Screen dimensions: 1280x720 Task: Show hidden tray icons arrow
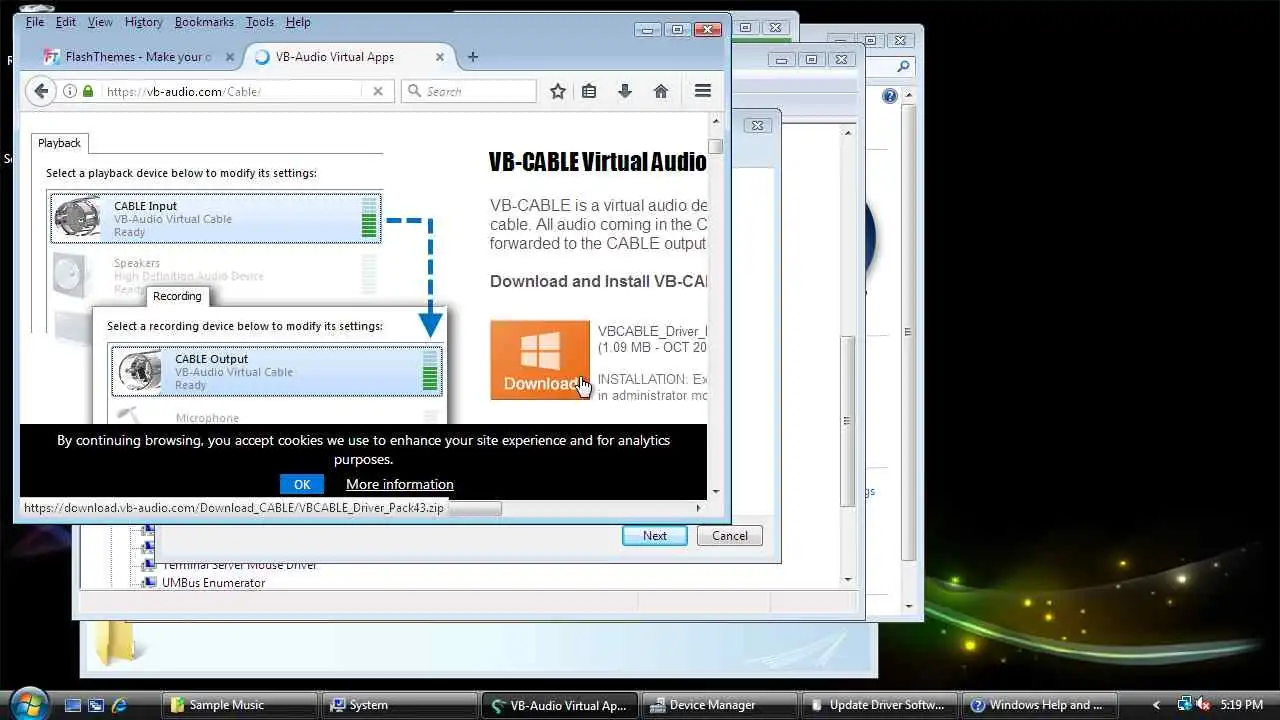1157,705
